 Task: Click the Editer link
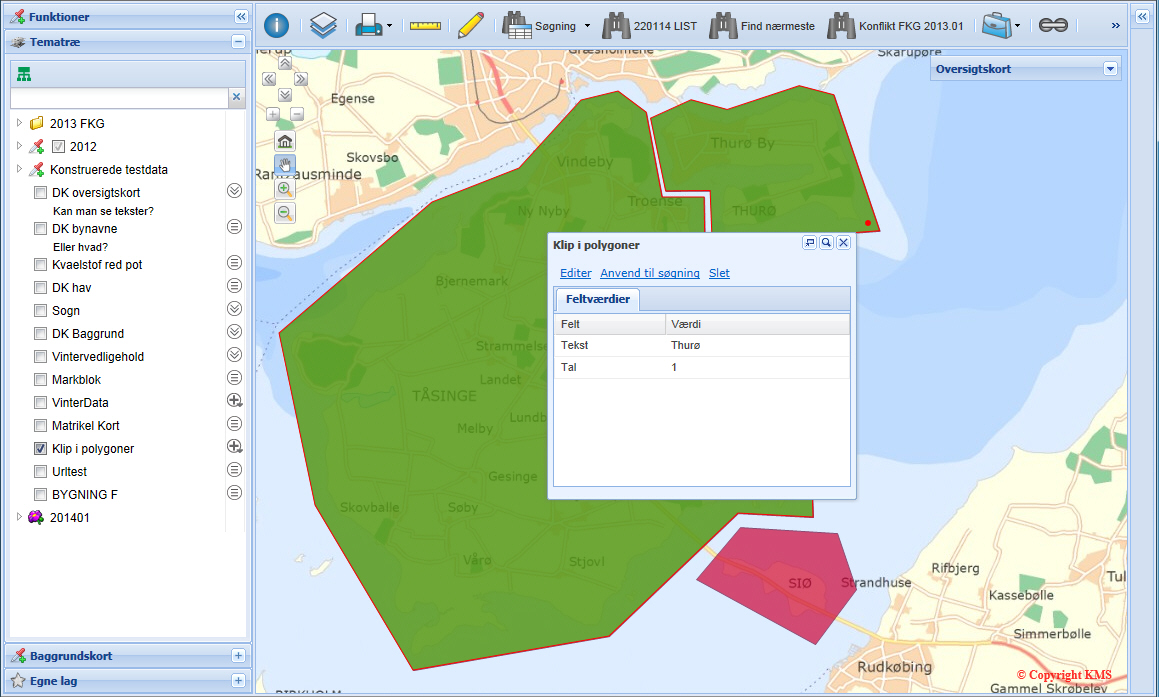point(576,273)
